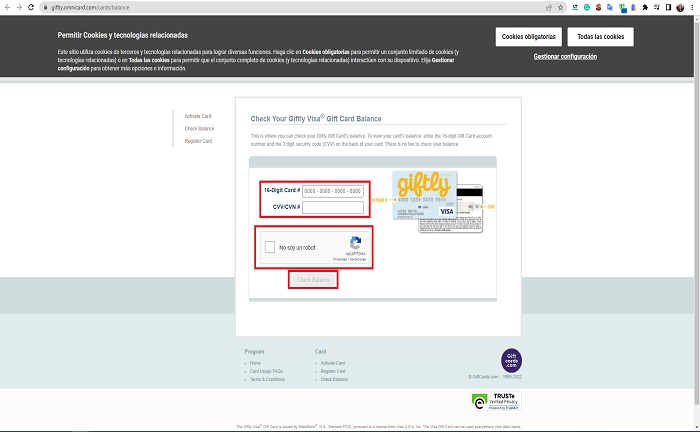Image resolution: width=700 pixels, height=432 pixels.
Task: Open the media control playlist icon
Action: (657, 8)
